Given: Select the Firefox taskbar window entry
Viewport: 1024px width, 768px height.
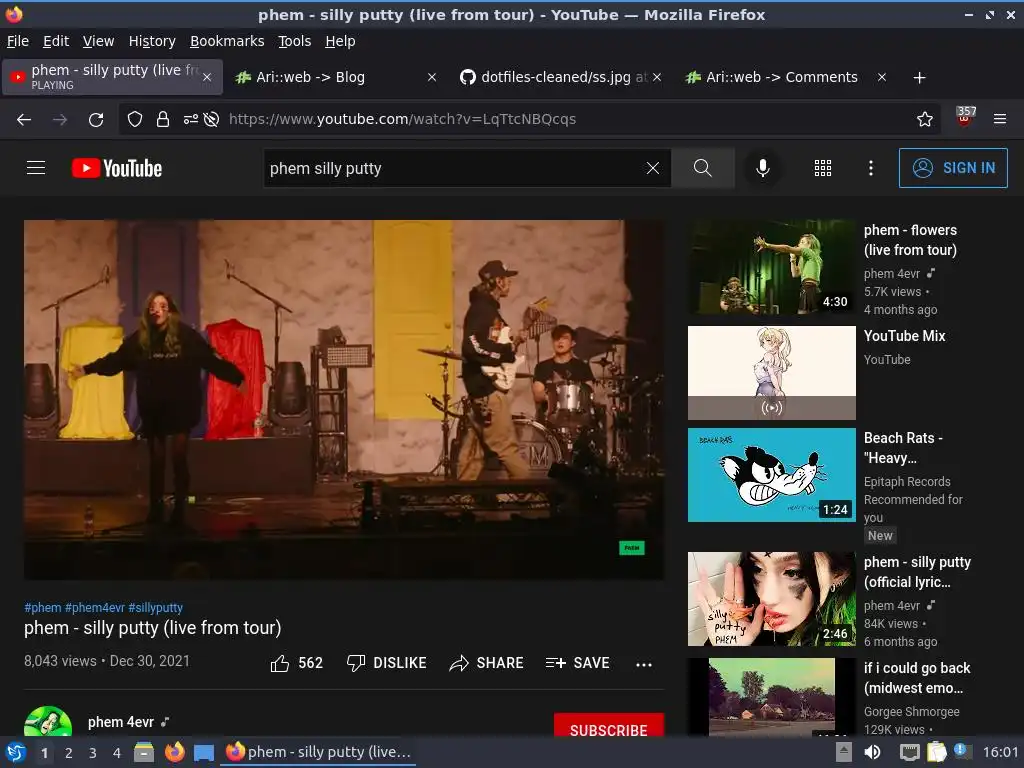Looking at the screenshot, I should point(318,752).
